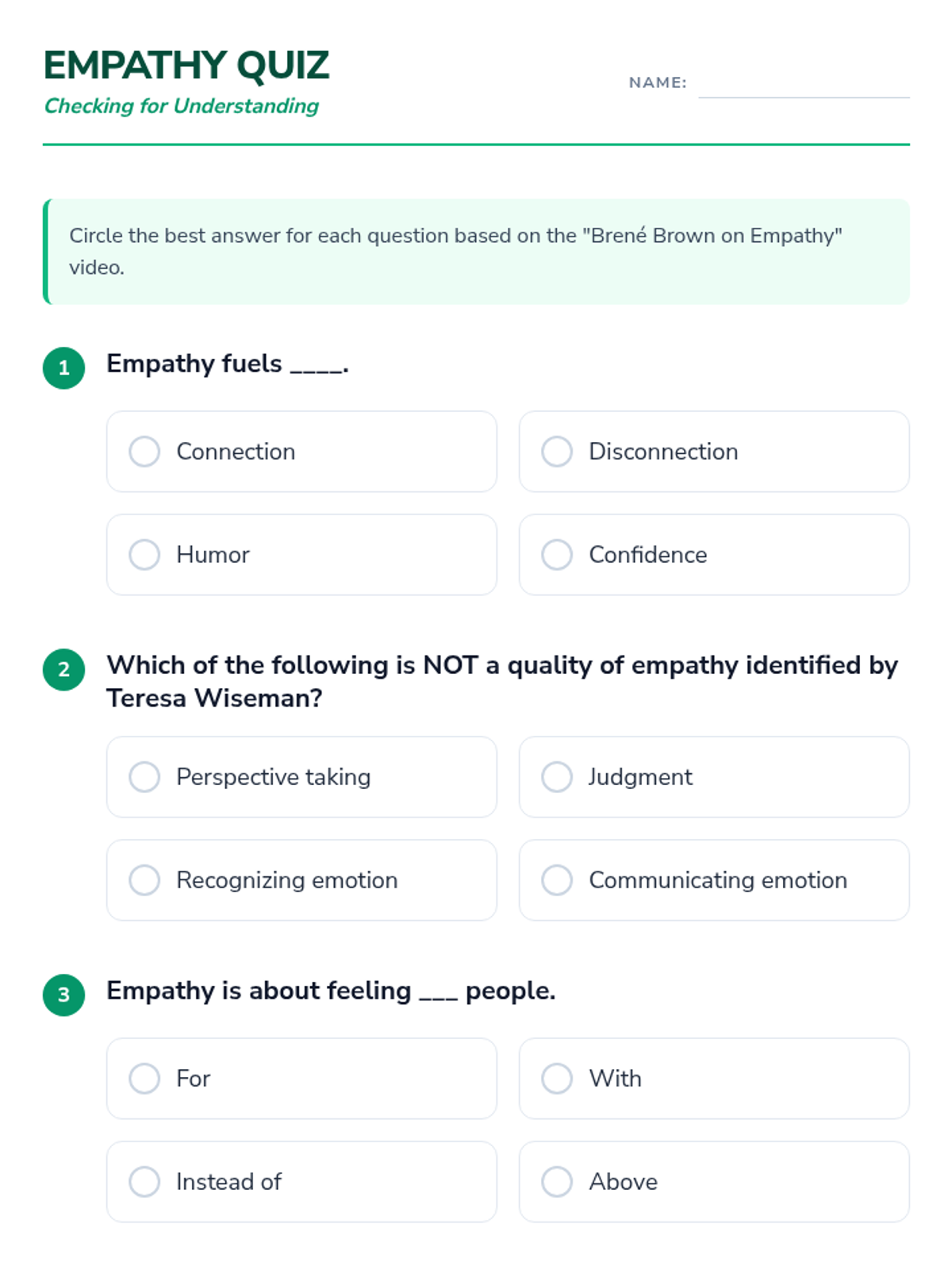Choose Perspective taking option
The height and width of the screenshot is (1270, 952).
point(144,777)
